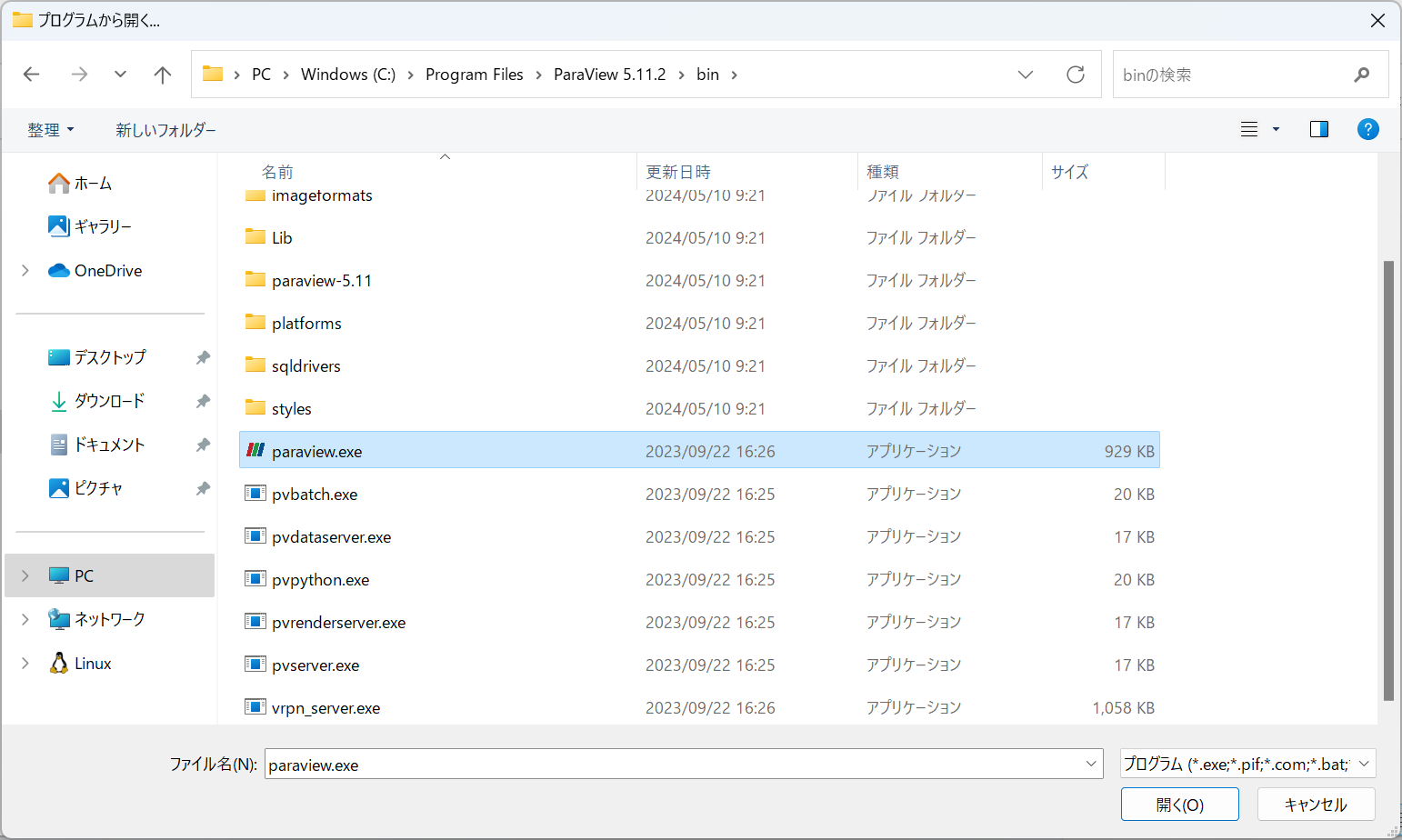Open help with the question mark icon
The height and width of the screenshot is (840, 1402).
[x=1367, y=129]
